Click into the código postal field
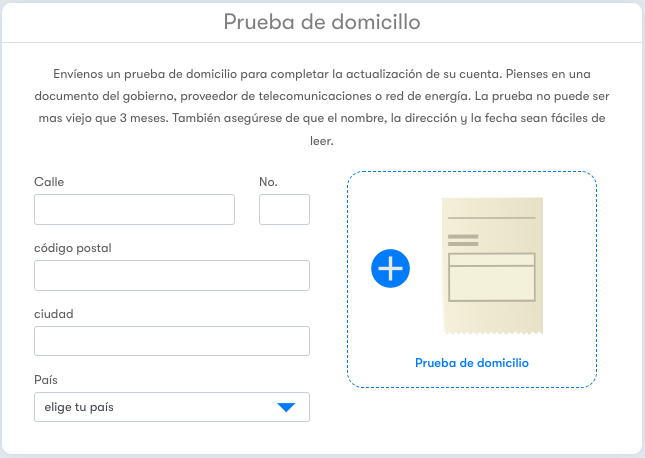 pyautogui.click(x=172, y=275)
